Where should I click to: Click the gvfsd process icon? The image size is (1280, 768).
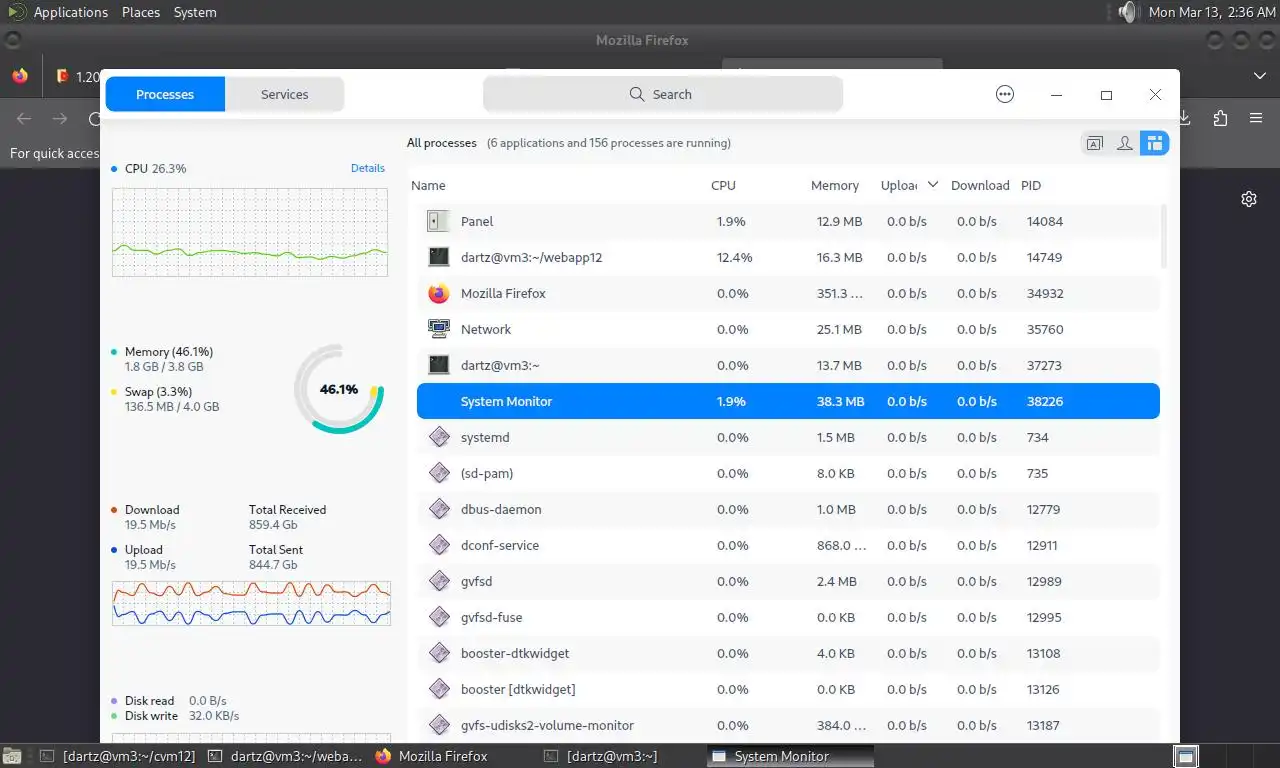point(438,581)
